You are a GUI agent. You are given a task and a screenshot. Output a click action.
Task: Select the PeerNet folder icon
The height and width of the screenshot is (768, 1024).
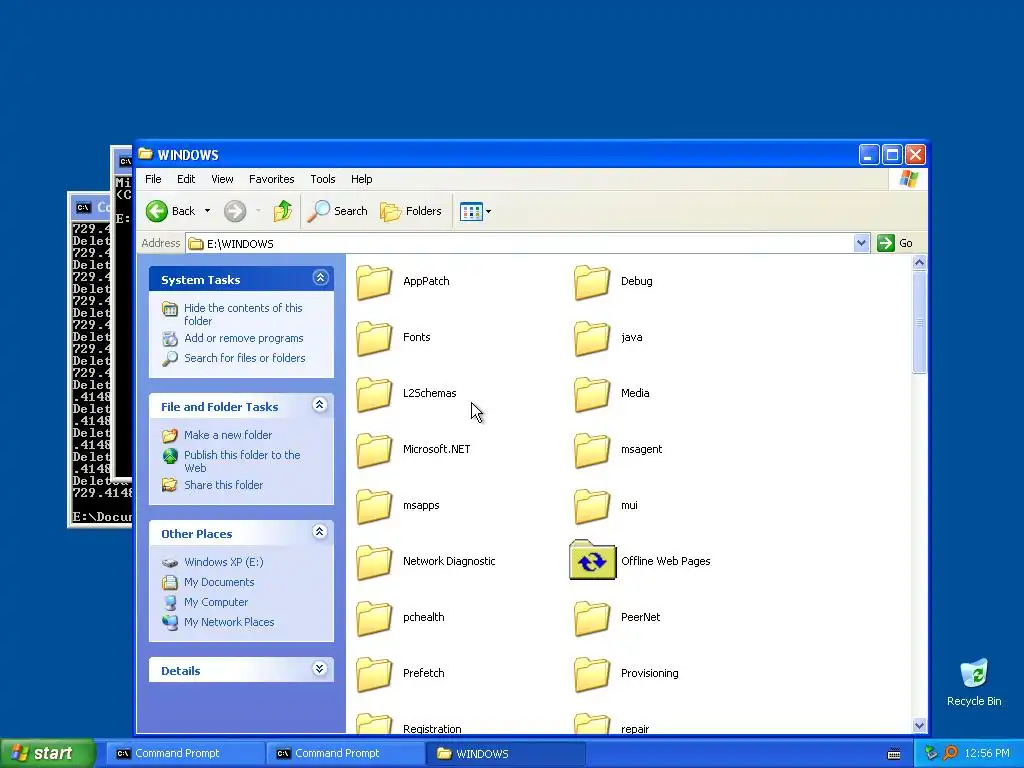(x=592, y=618)
